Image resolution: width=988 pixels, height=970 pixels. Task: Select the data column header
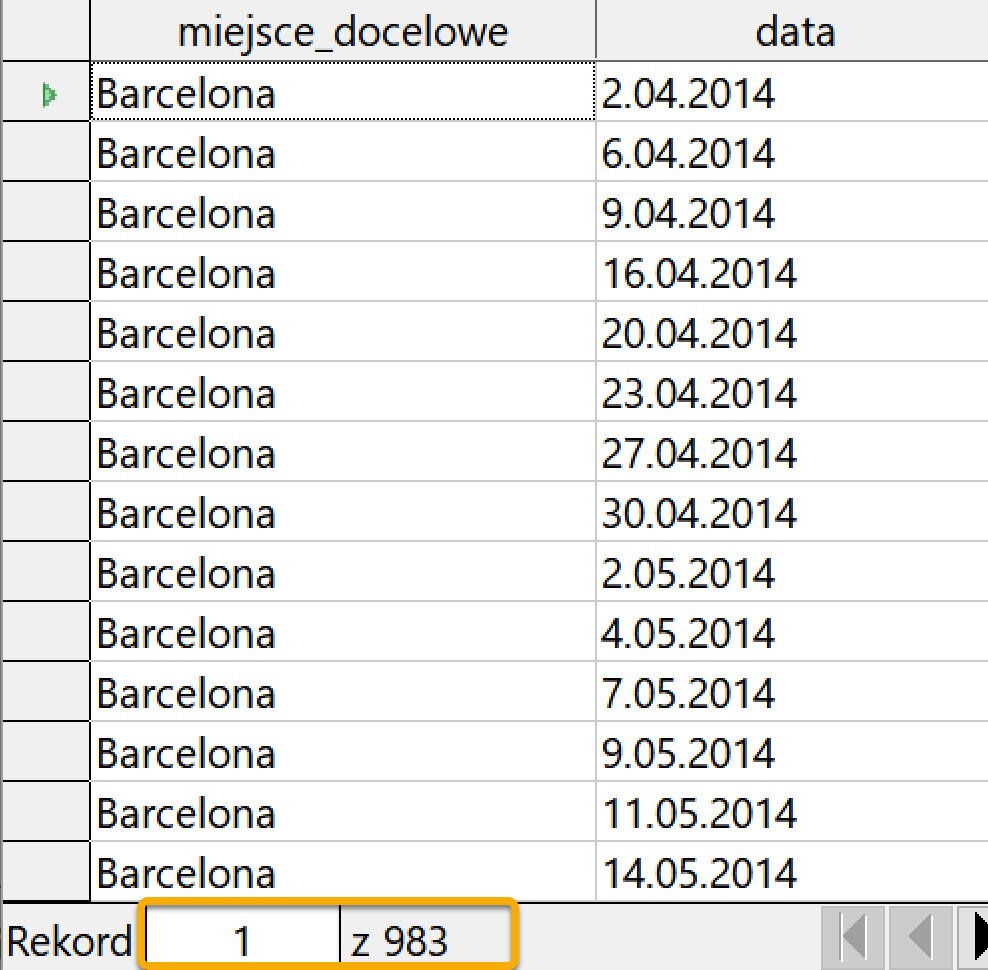(x=794, y=33)
